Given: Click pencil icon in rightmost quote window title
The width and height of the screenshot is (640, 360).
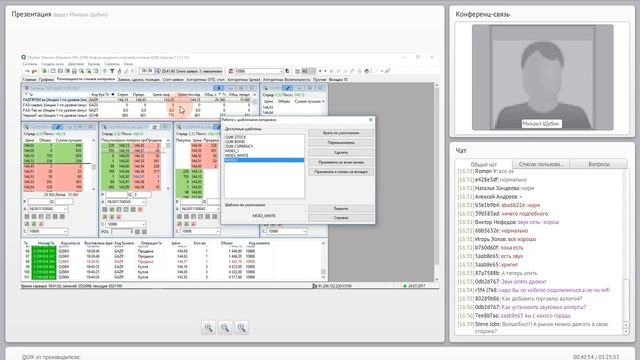Looking at the screenshot, I should [x=288, y=88].
